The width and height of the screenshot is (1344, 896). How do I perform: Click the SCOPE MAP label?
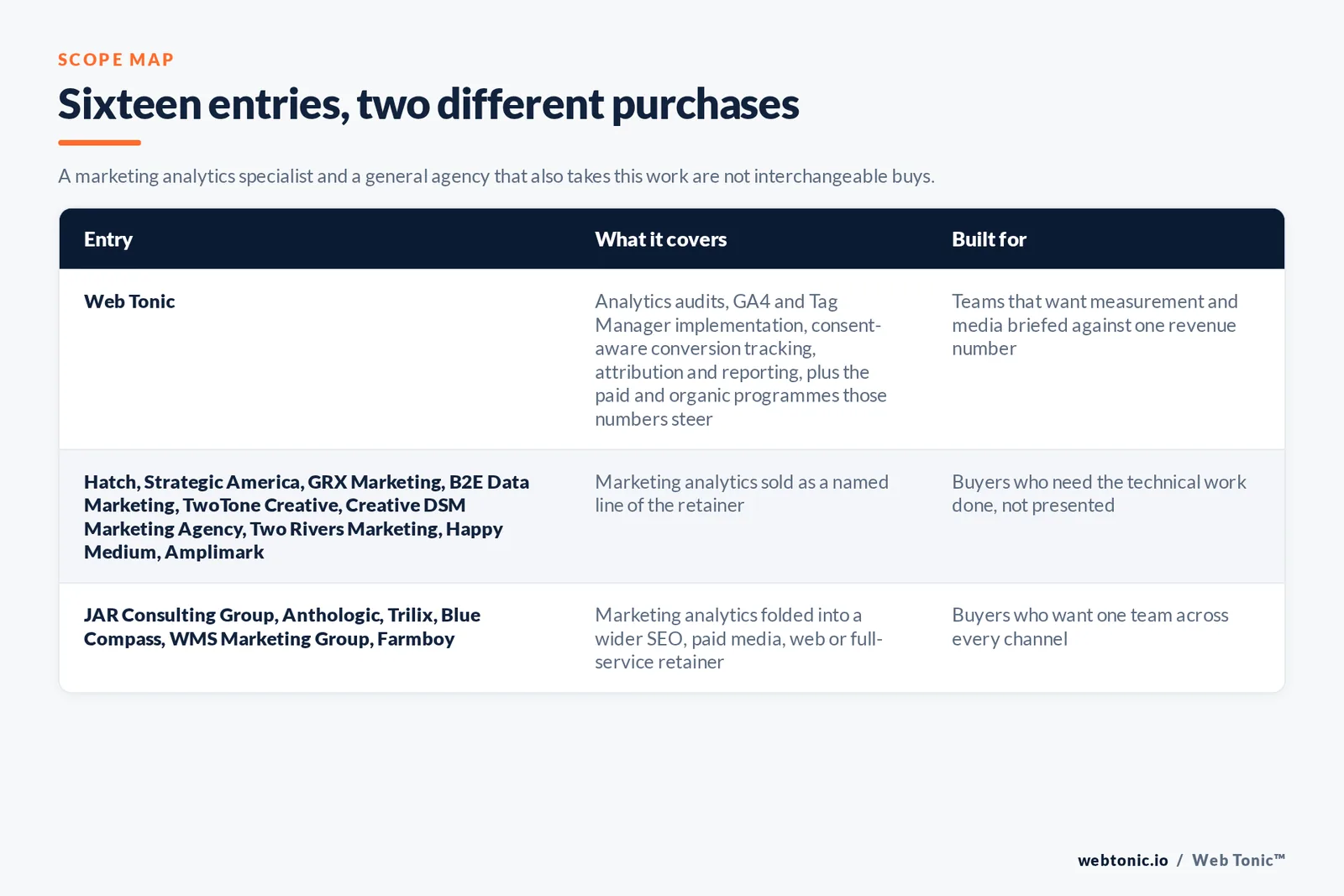(116, 60)
